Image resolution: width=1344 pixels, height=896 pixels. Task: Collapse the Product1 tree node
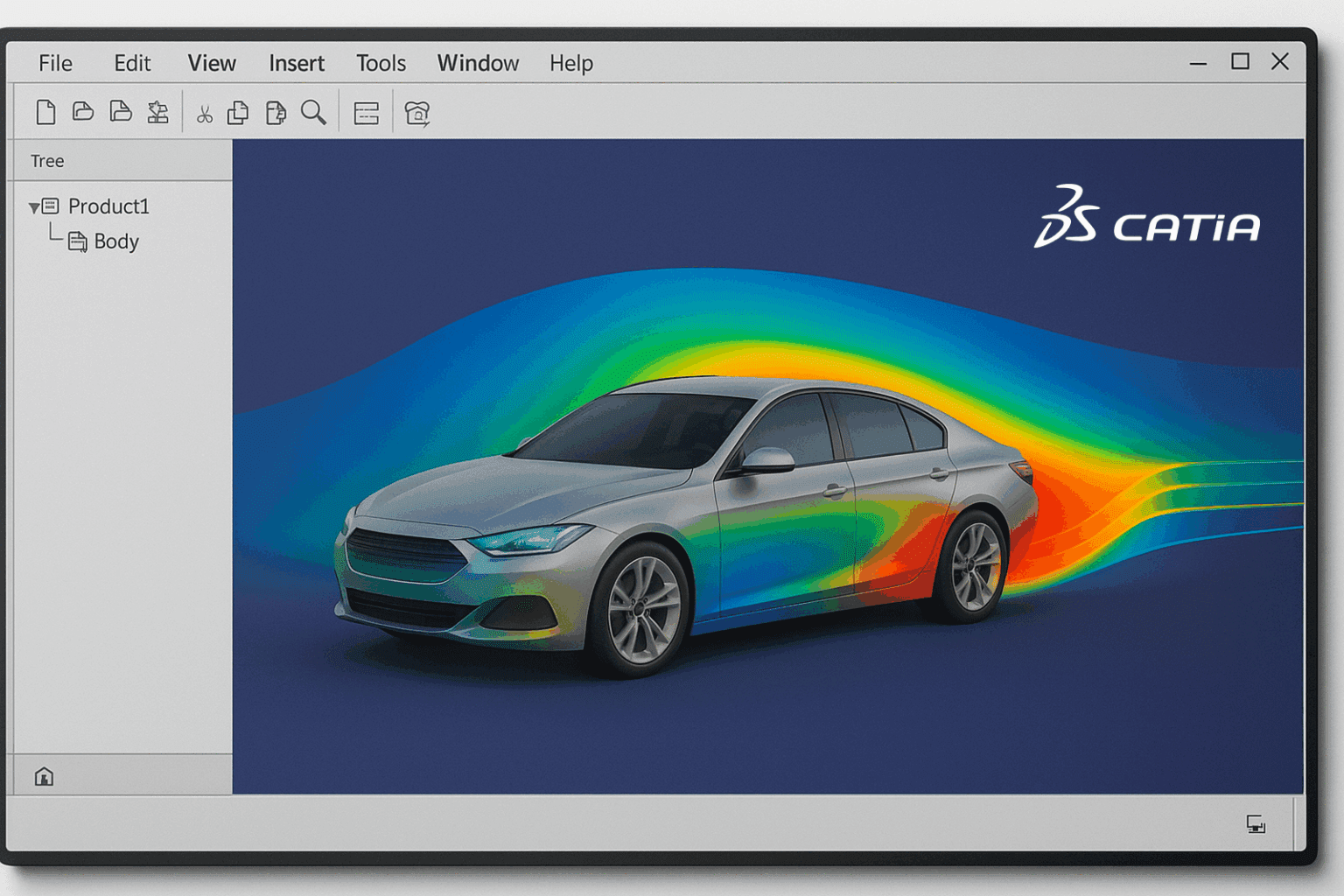[33, 206]
